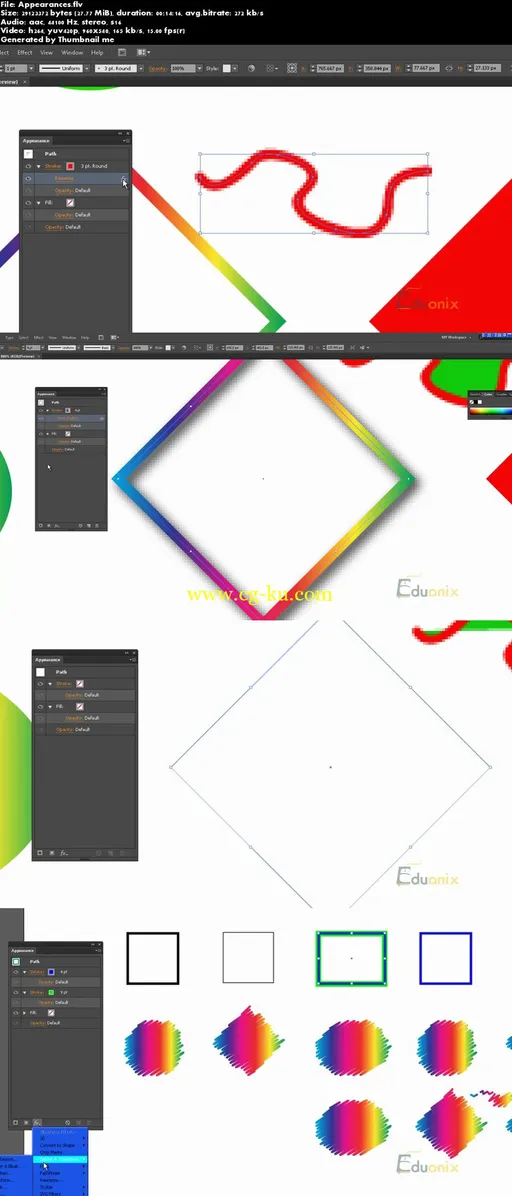Expand Fill triangle in bottom frame panel
512x1196 pixels.
pyautogui.click(x=24, y=1012)
